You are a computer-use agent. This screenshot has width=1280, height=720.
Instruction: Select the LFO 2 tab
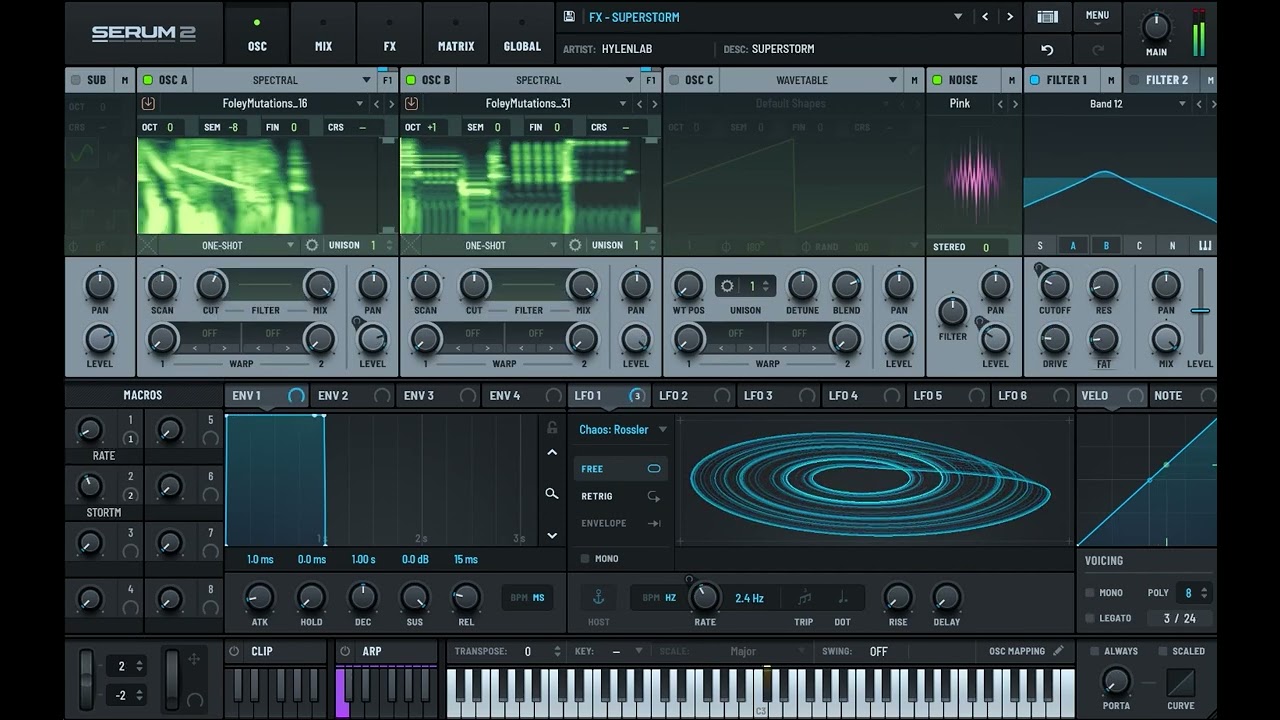tap(694, 396)
